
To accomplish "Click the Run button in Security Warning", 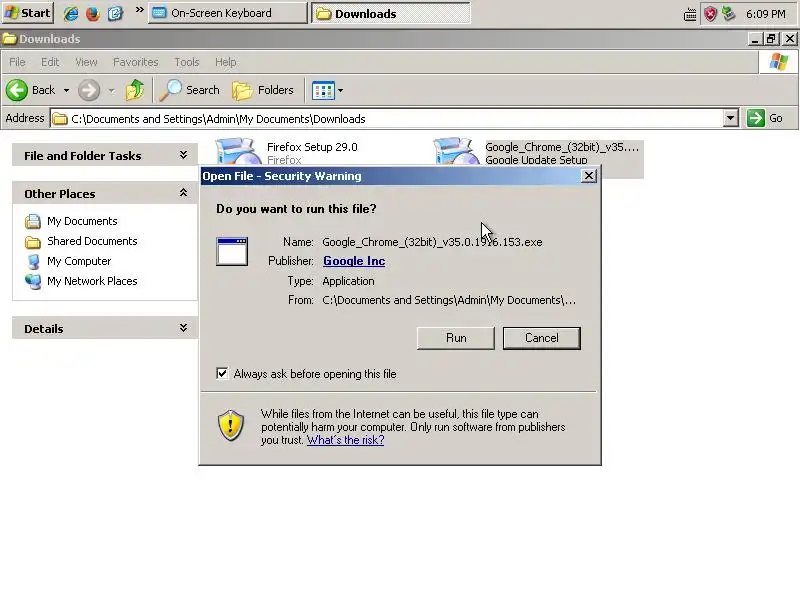I will pos(456,338).
